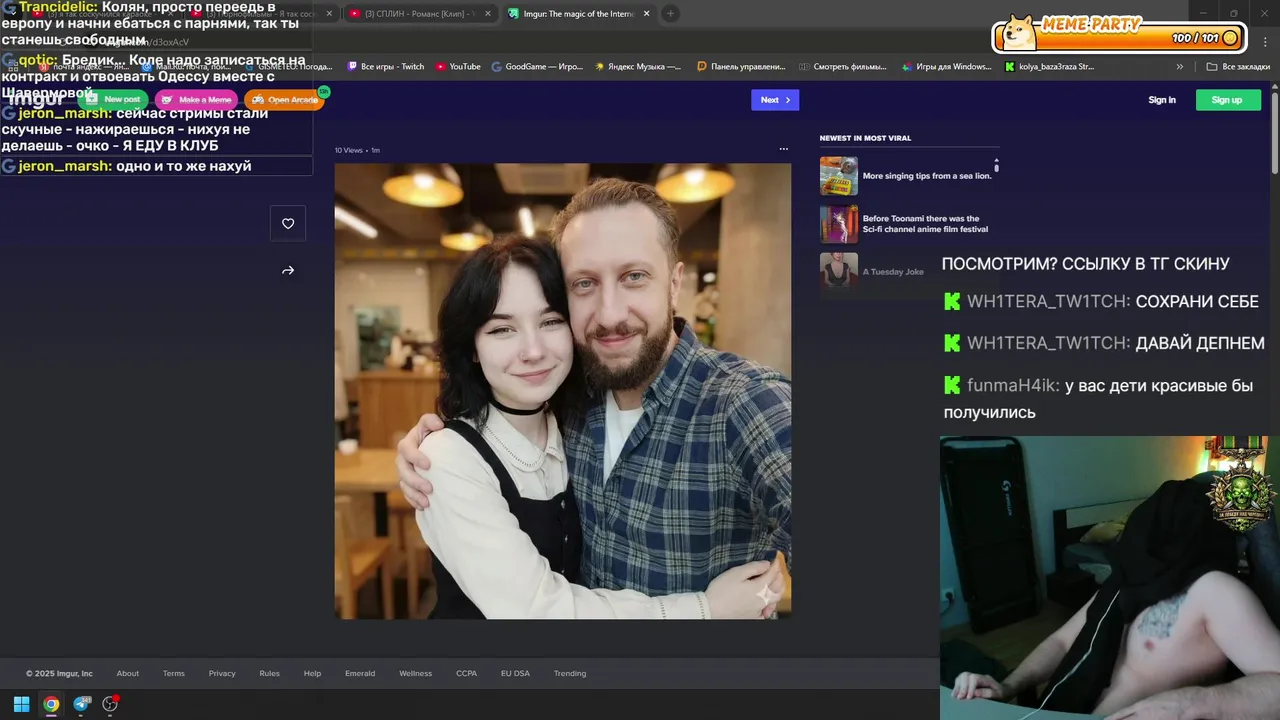Image resolution: width=1280 pixels, height=720 pixels.
Task: Open the Rules footer link
Action: point(270,674)
